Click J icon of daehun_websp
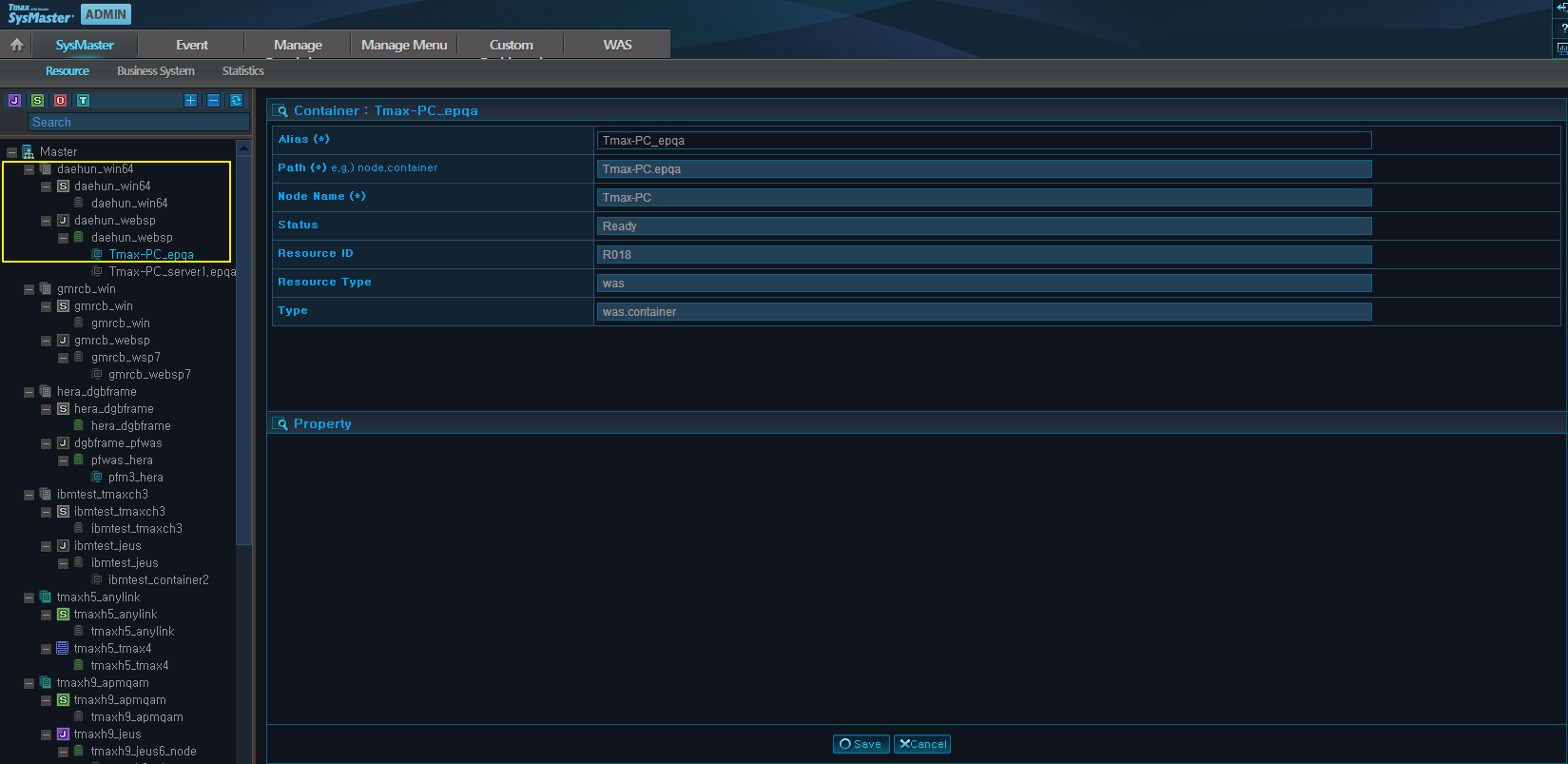 click(63, 220)
